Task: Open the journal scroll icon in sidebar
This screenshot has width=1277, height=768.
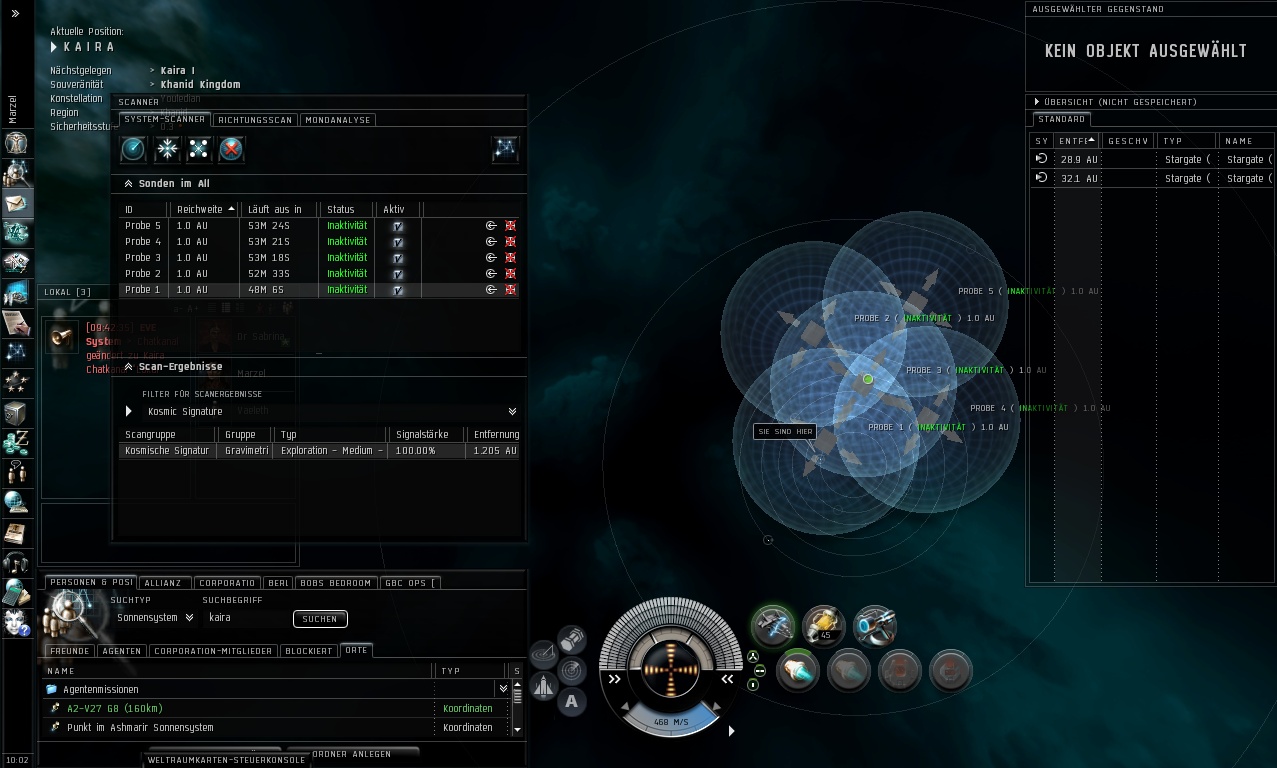Action: [x=16, y=322]
